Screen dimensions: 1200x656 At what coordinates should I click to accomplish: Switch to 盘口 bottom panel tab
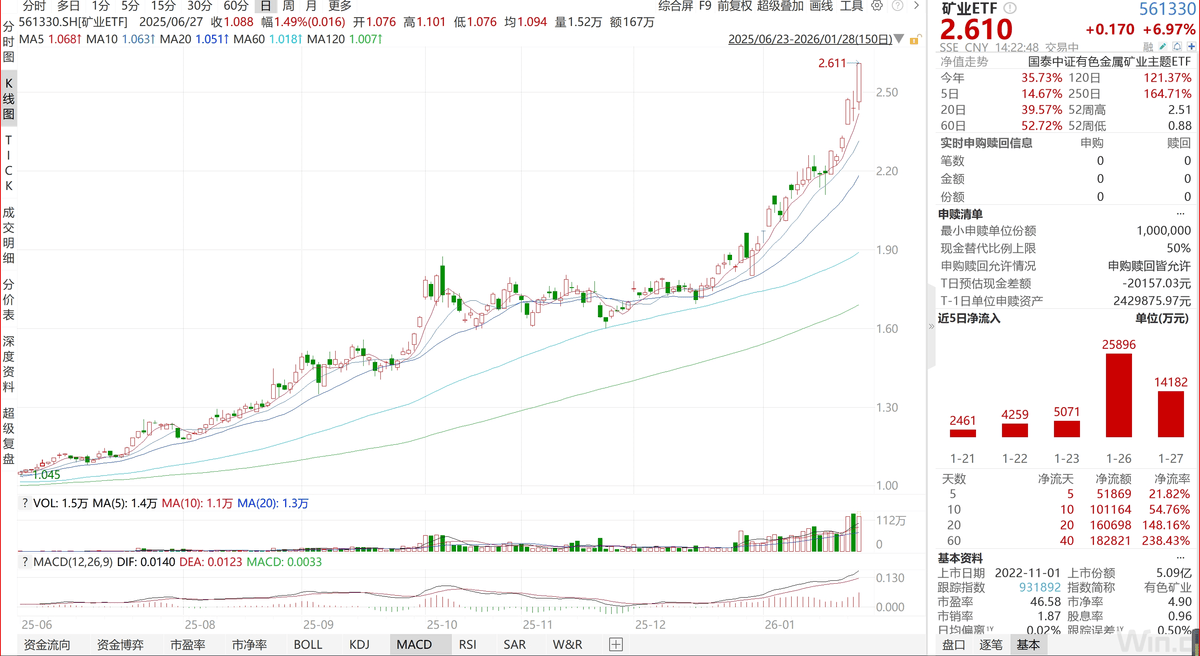954,645
